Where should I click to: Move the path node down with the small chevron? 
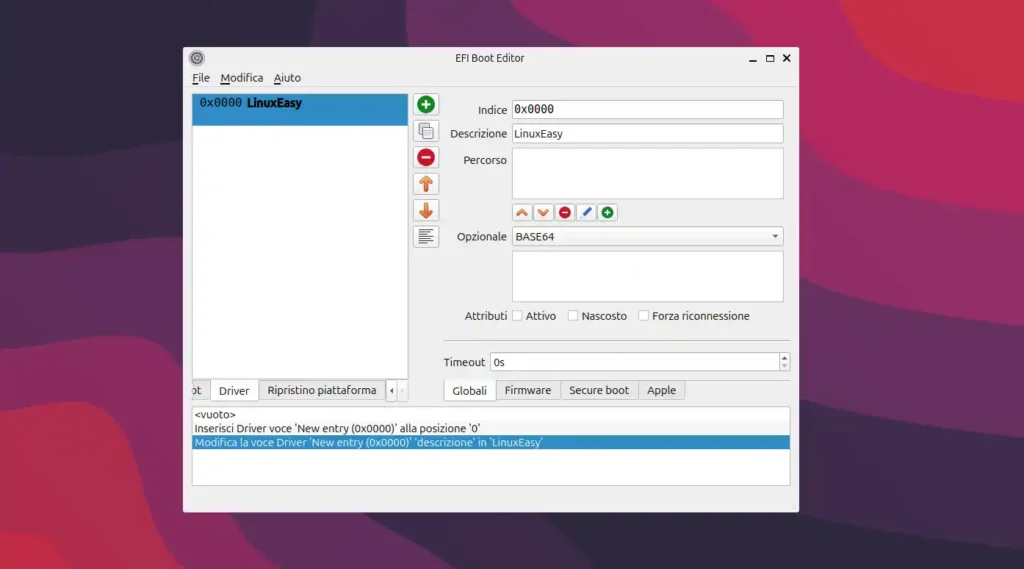[x=543, y=212]
